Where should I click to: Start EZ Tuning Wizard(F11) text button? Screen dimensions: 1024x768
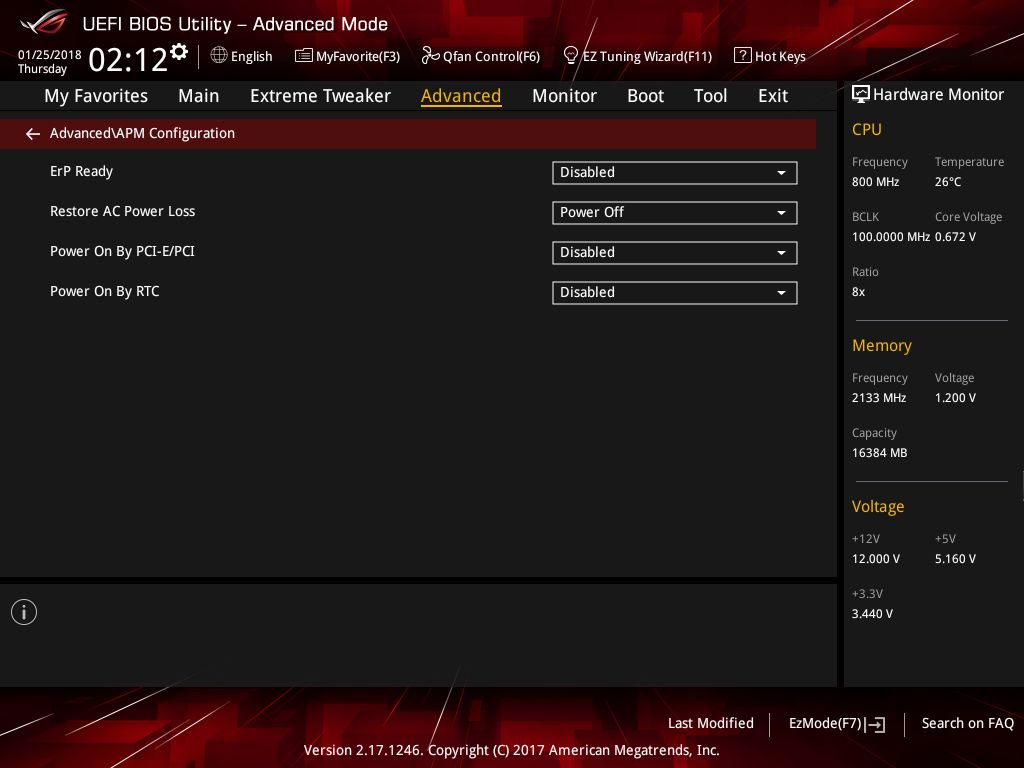[647, 57]
